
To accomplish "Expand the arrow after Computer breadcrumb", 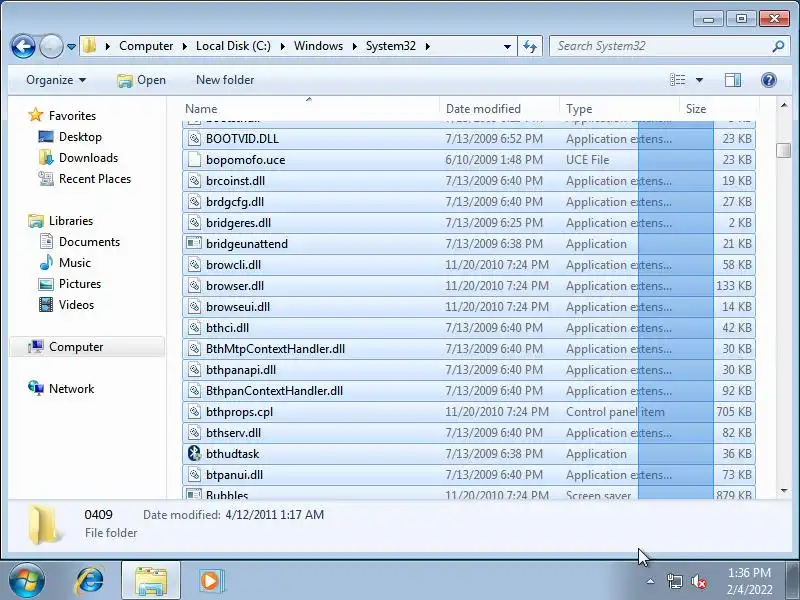I will tap(185, 46).
